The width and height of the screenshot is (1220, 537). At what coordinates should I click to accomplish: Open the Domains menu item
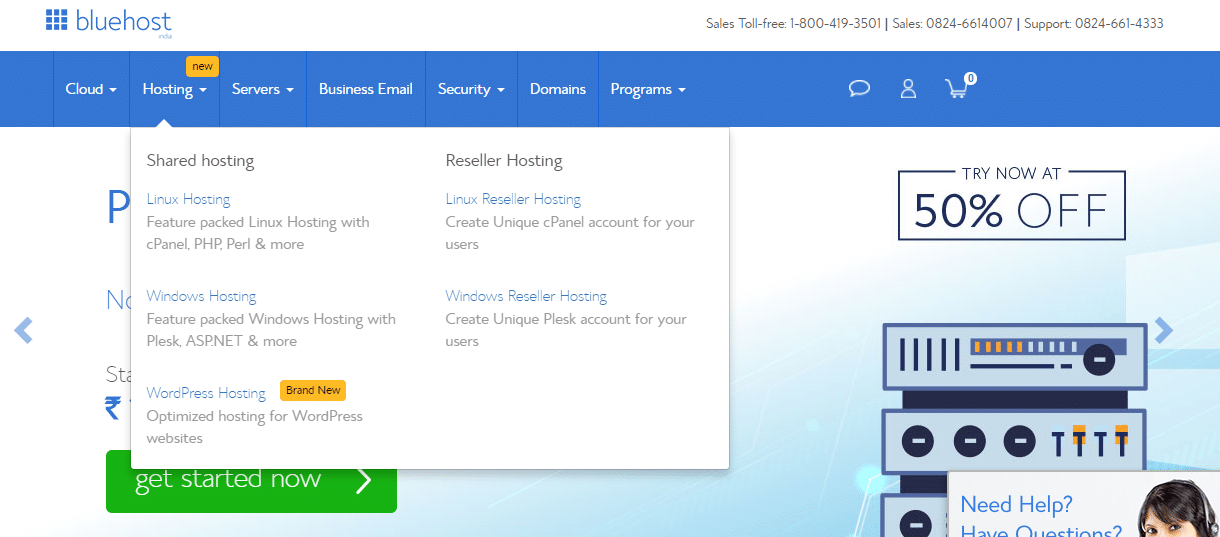(x=558, y=89)
